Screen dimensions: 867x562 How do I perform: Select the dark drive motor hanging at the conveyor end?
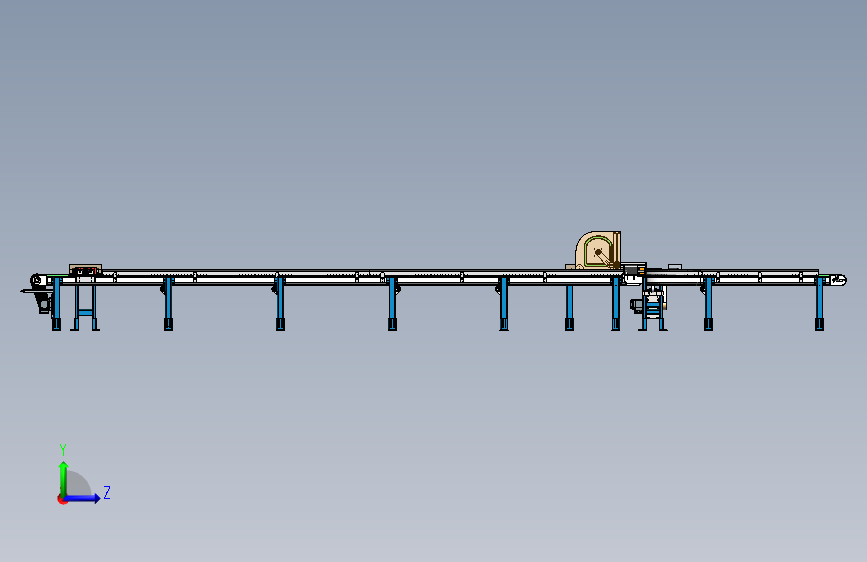click(x=44, y=303)
